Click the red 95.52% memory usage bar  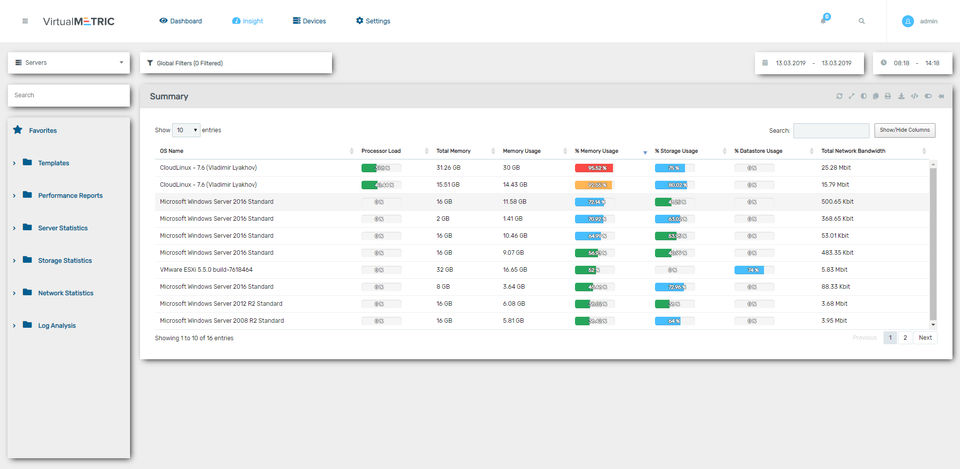(x=594, y=168)
